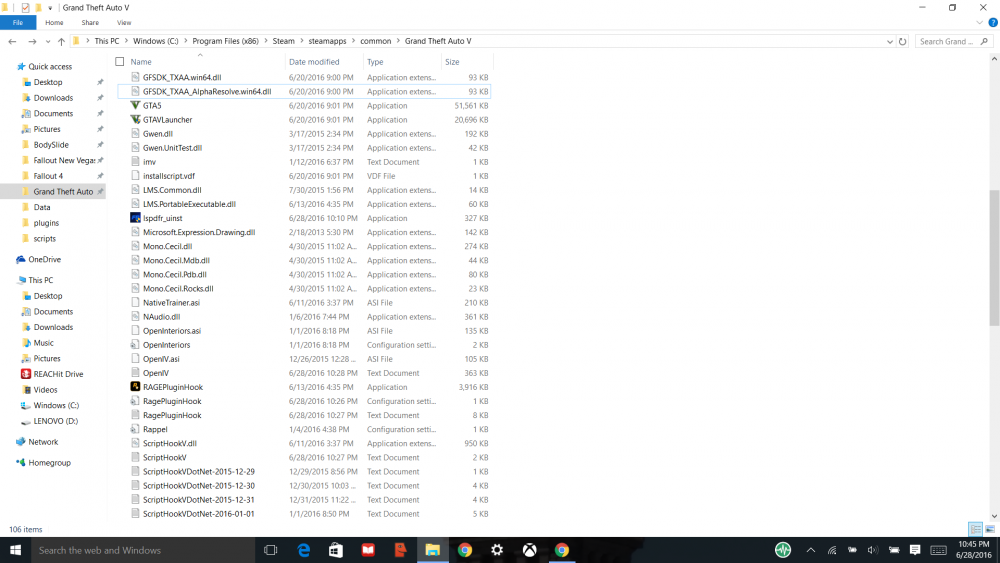Open the File menu tab

tap(18, 22)
